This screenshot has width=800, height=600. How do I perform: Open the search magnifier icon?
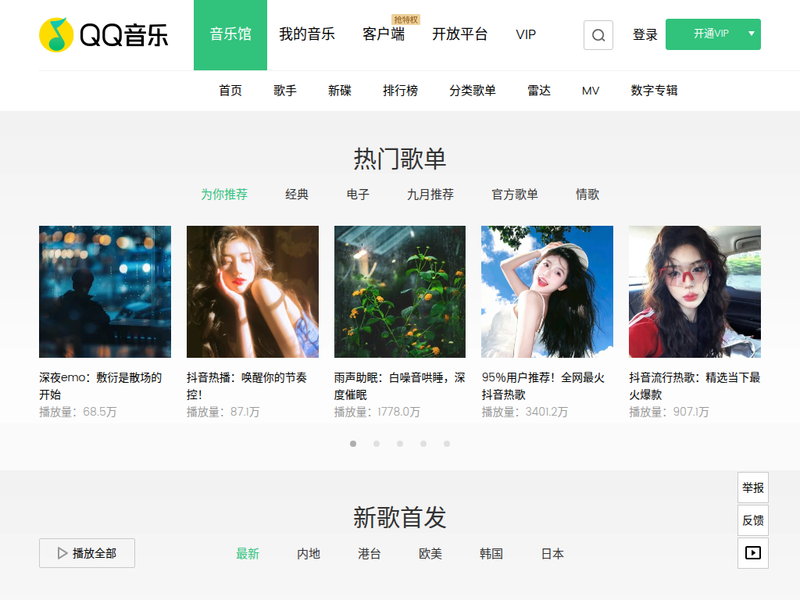[598, 35]
